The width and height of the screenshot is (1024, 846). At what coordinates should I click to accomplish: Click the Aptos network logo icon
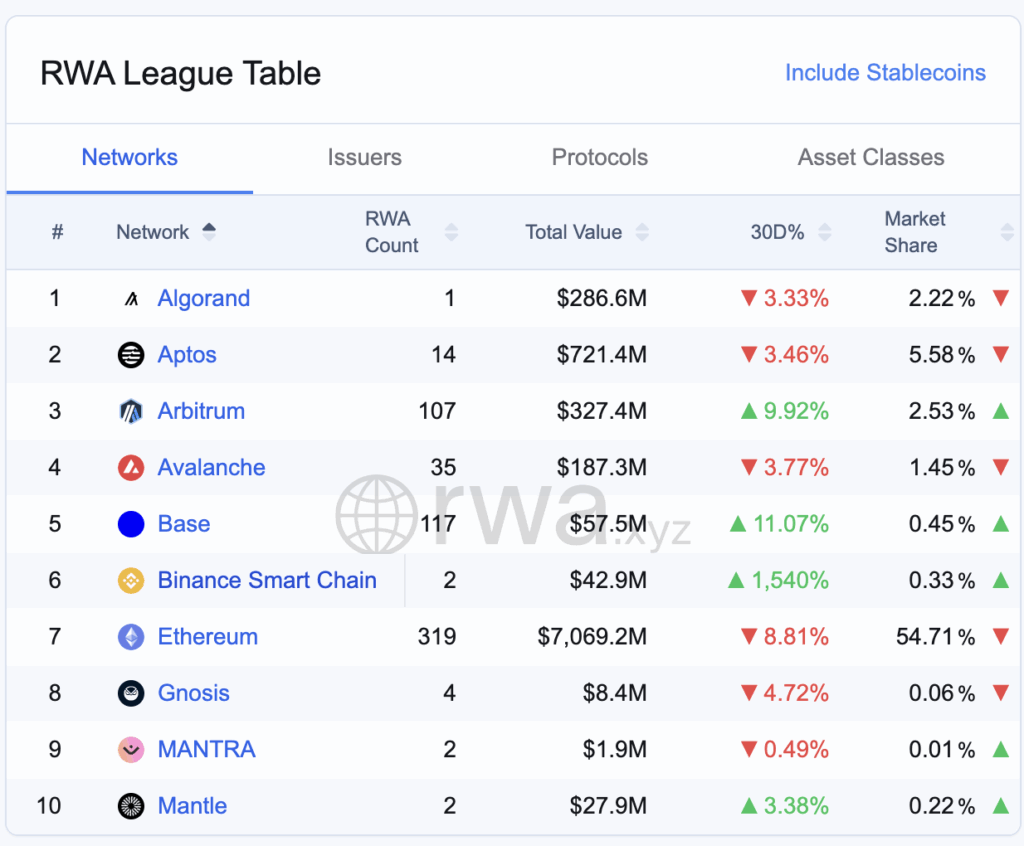tap(131, 355)
